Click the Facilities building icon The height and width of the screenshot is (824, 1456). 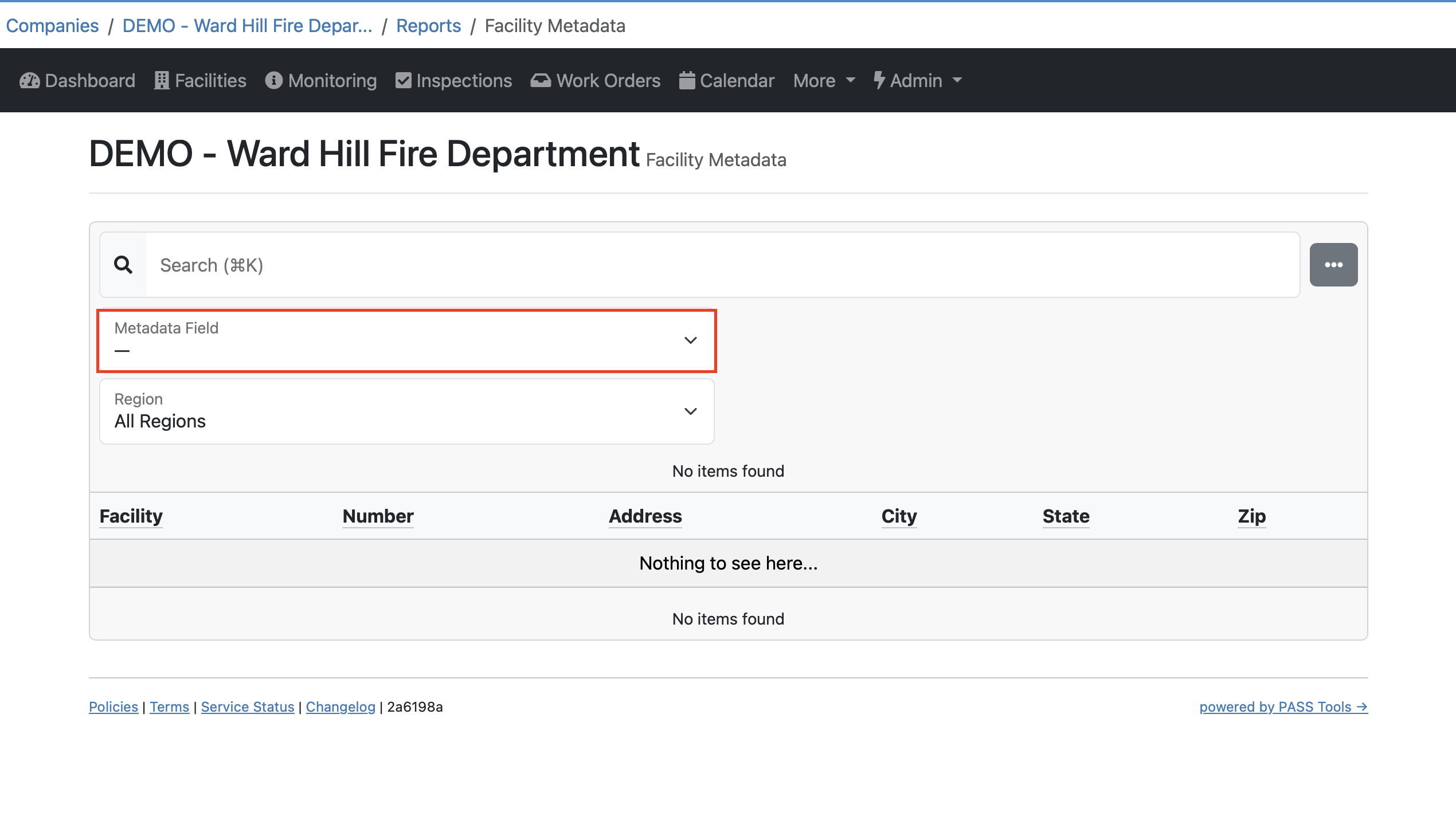(x=162, y=81)
